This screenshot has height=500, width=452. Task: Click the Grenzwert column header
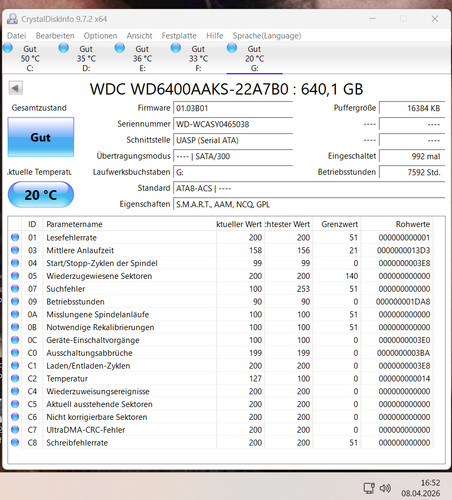(337, 224)
